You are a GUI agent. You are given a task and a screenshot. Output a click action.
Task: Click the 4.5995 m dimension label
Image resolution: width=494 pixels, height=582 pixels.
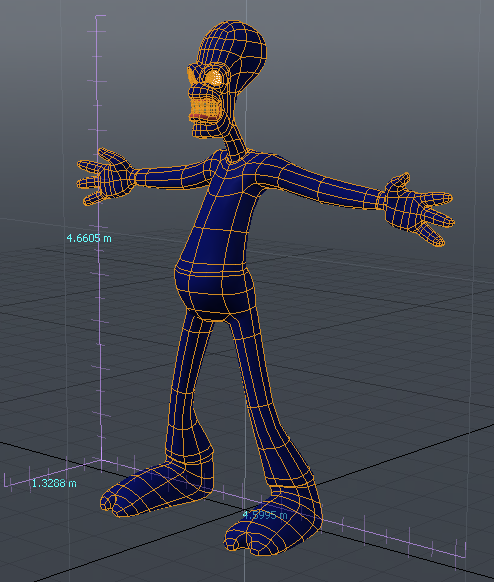click(265, 515)
